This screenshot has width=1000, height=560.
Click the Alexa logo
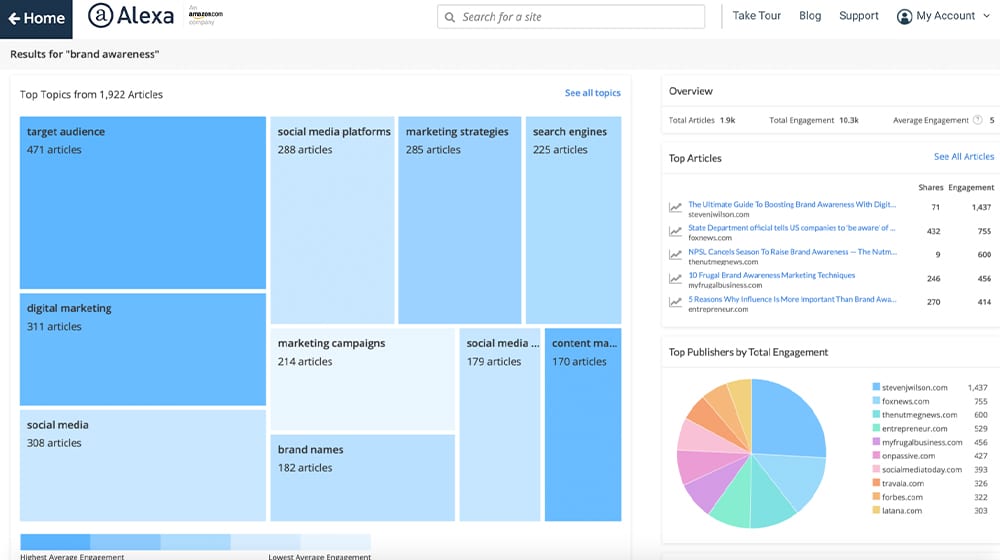click(131, 15)
